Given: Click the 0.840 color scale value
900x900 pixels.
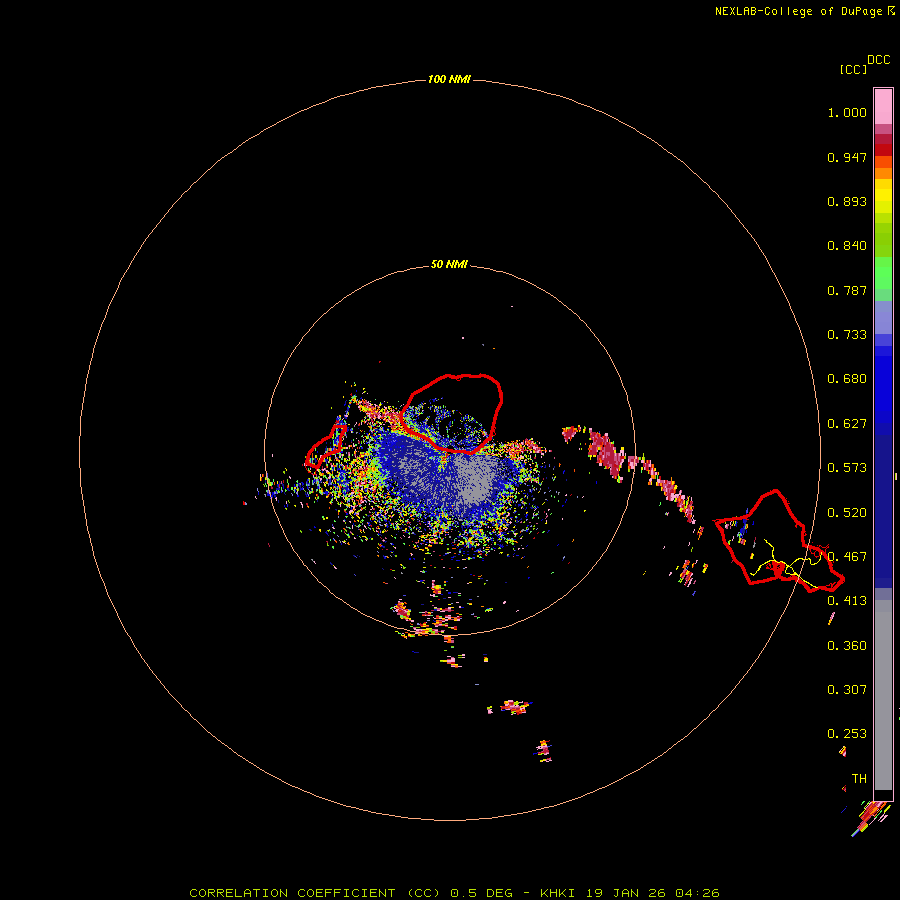Looking at the screenshot, I should (x=847, y=246).
